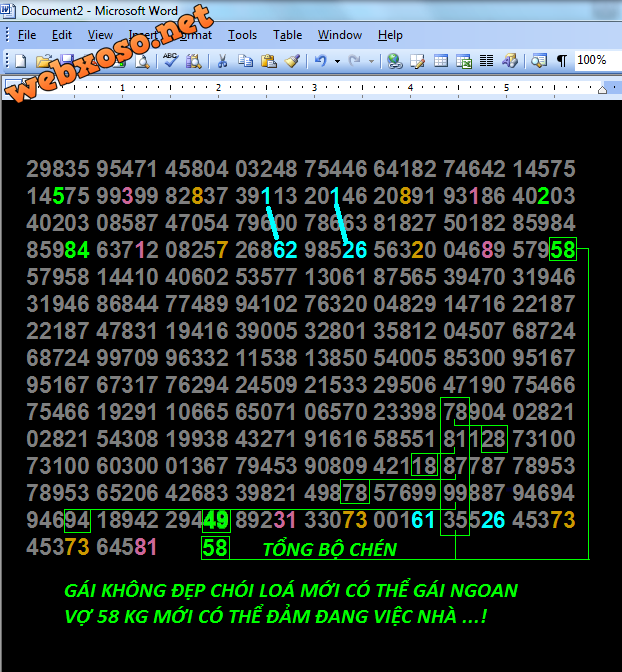Click the Undo arrow
Image resolution: width=622 pixels, height=672 pixels.
tap(320, 61)
